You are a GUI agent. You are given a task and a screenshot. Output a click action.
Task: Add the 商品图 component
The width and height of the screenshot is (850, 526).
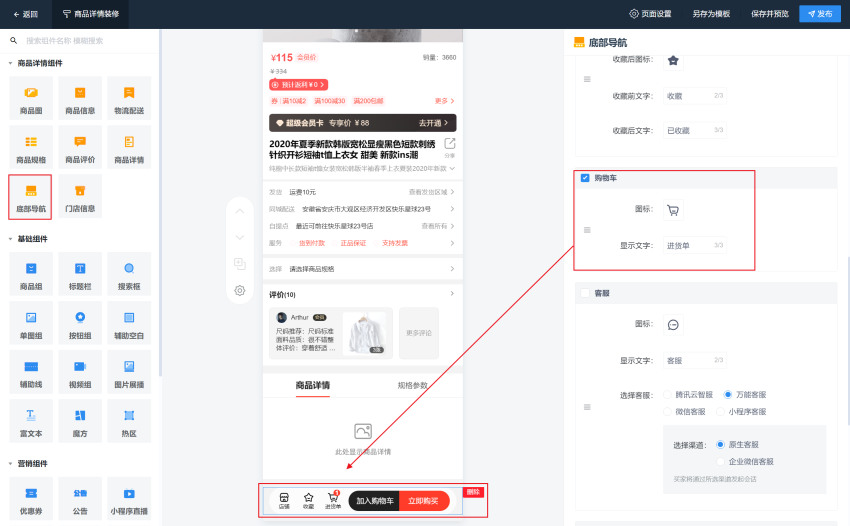pos(31,98)
